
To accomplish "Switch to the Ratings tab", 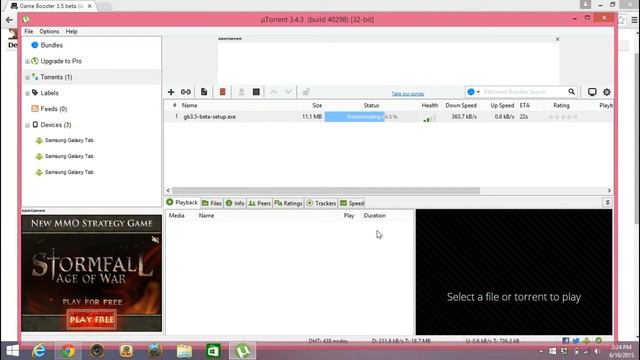I will coord(288,203).
